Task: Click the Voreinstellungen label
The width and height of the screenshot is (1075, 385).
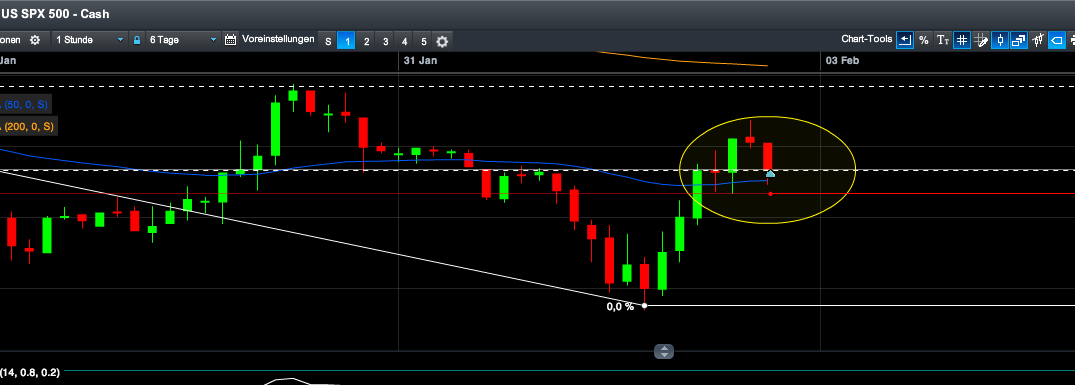Action: (x=278, y=39)
